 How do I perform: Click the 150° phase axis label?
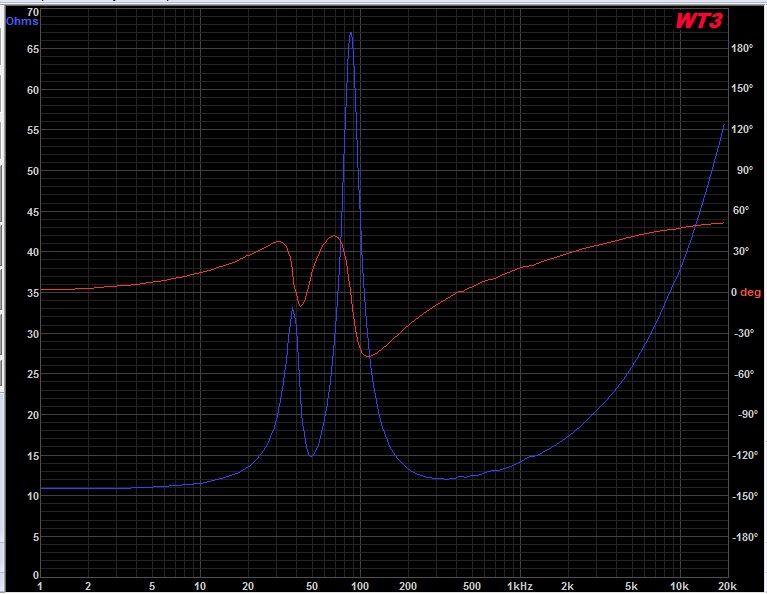742,89
